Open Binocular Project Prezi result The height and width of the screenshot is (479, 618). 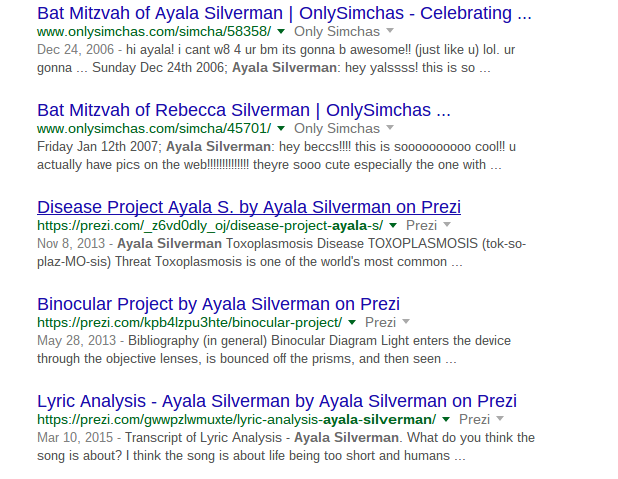point(218,303)
